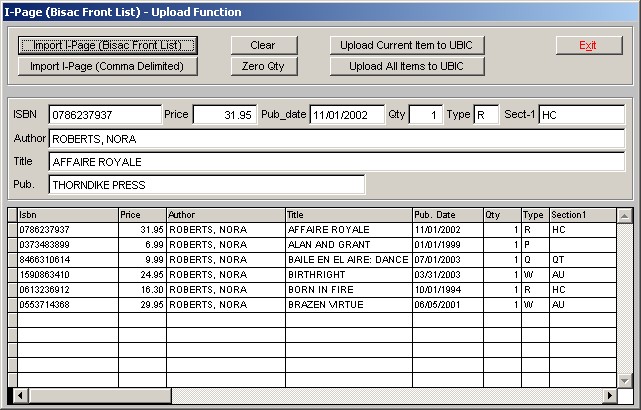Click the Author column header

pos(226,215)
